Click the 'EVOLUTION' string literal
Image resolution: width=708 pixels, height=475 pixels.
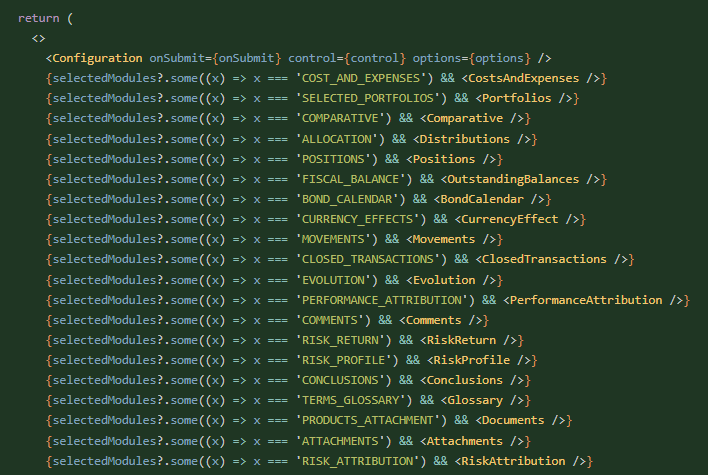click(333, 280)
